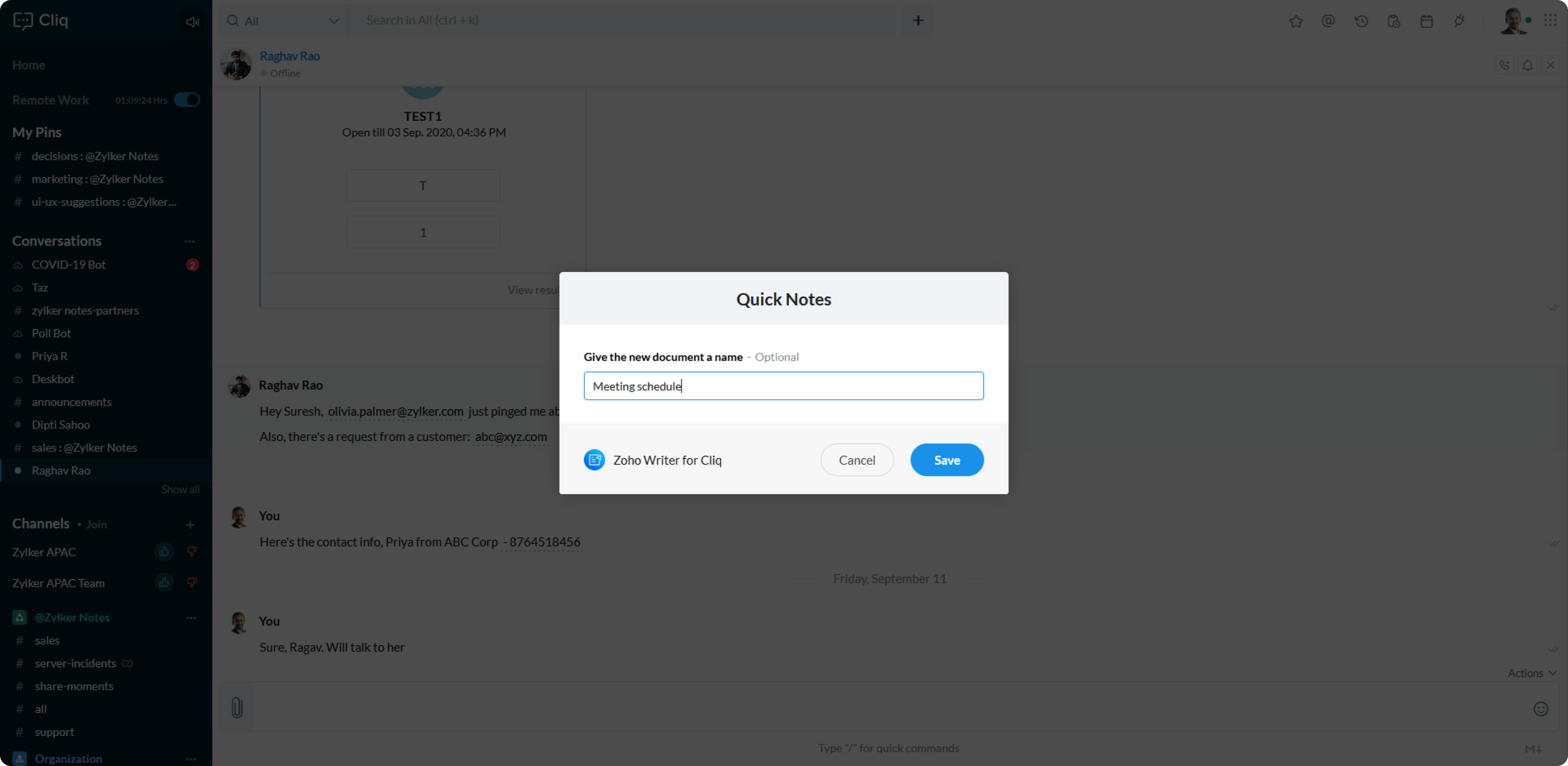Open Conversations more options ellipsis
Screen dimensions: 1568x766
tap(189, 241)
